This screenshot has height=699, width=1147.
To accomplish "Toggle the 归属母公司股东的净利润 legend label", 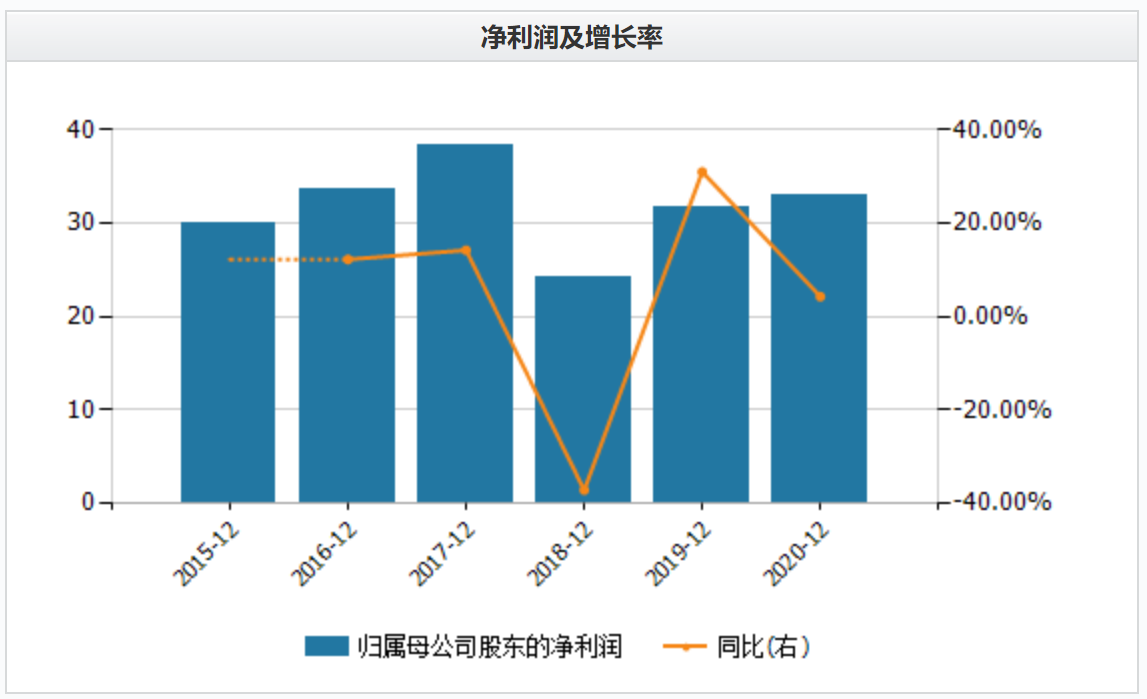I will [x=490, y=647].
